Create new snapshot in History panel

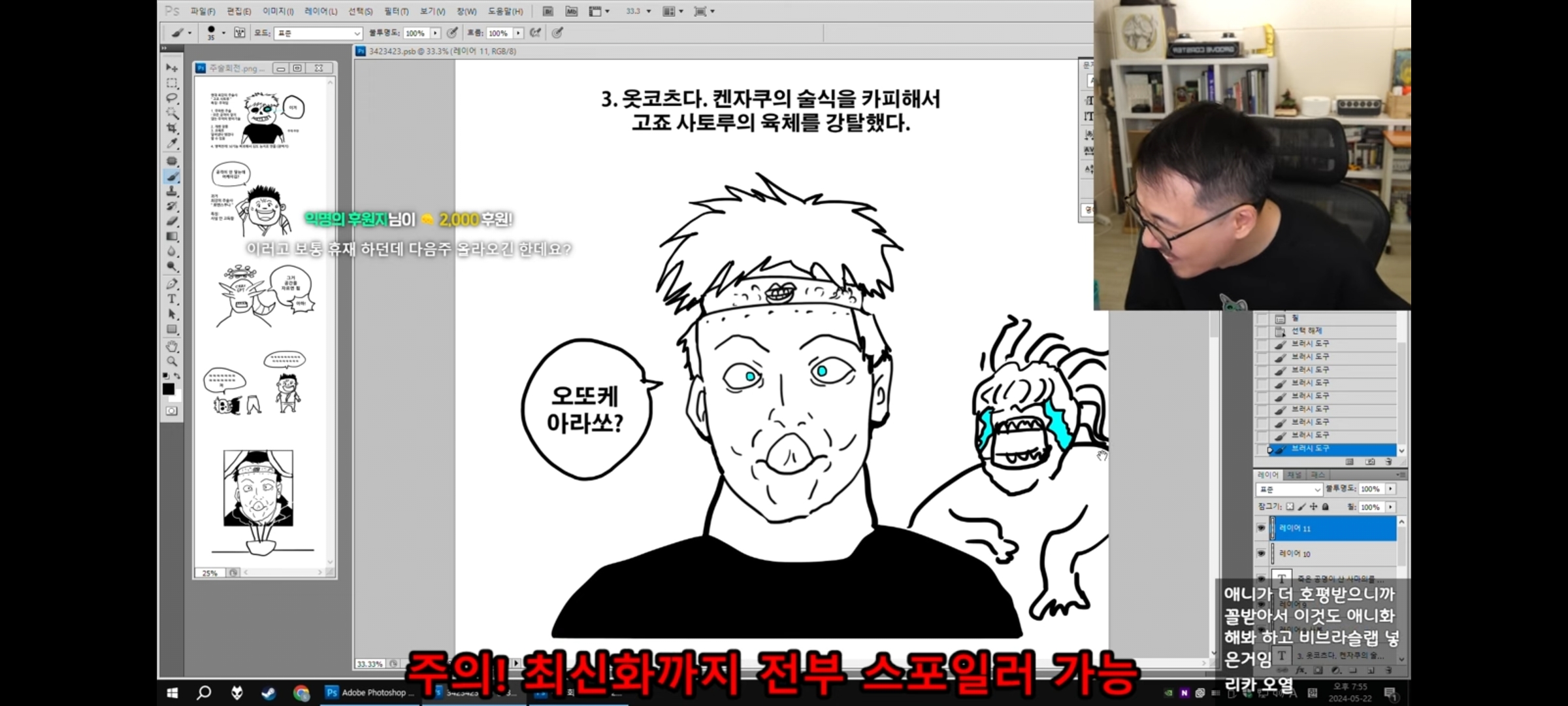[1370, 462]
